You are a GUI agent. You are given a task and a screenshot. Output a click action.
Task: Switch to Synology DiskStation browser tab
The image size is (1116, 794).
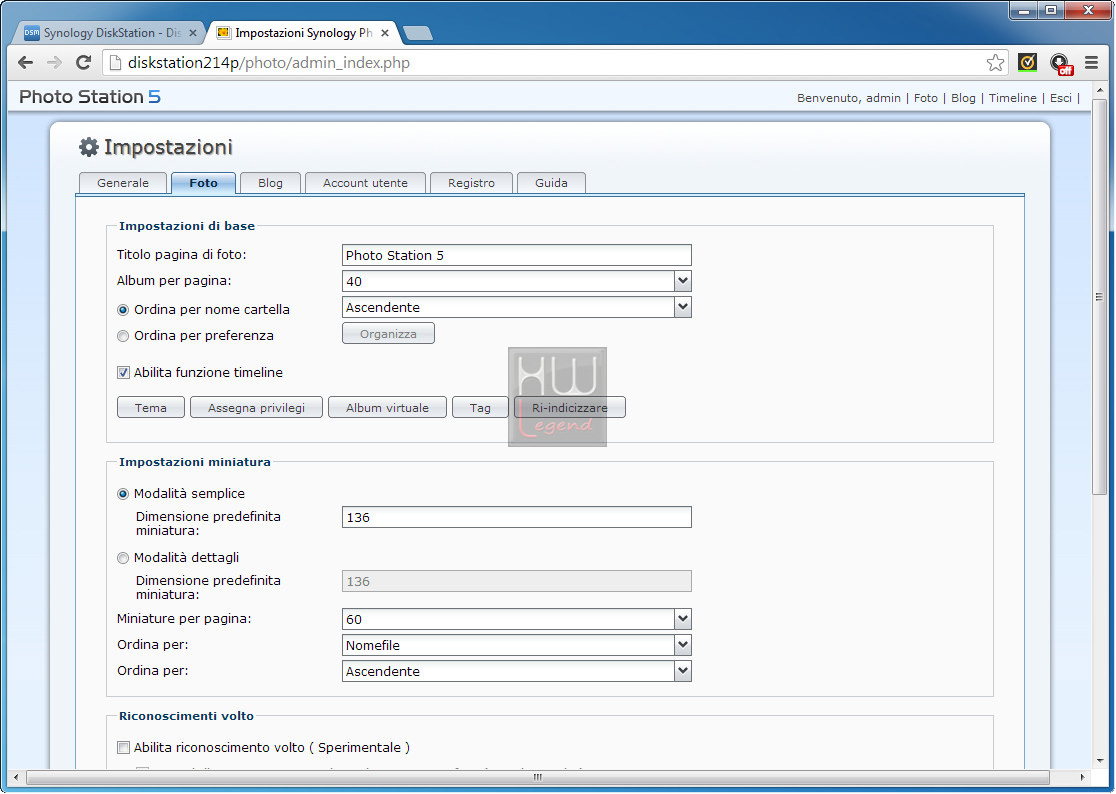pos(110,33)
